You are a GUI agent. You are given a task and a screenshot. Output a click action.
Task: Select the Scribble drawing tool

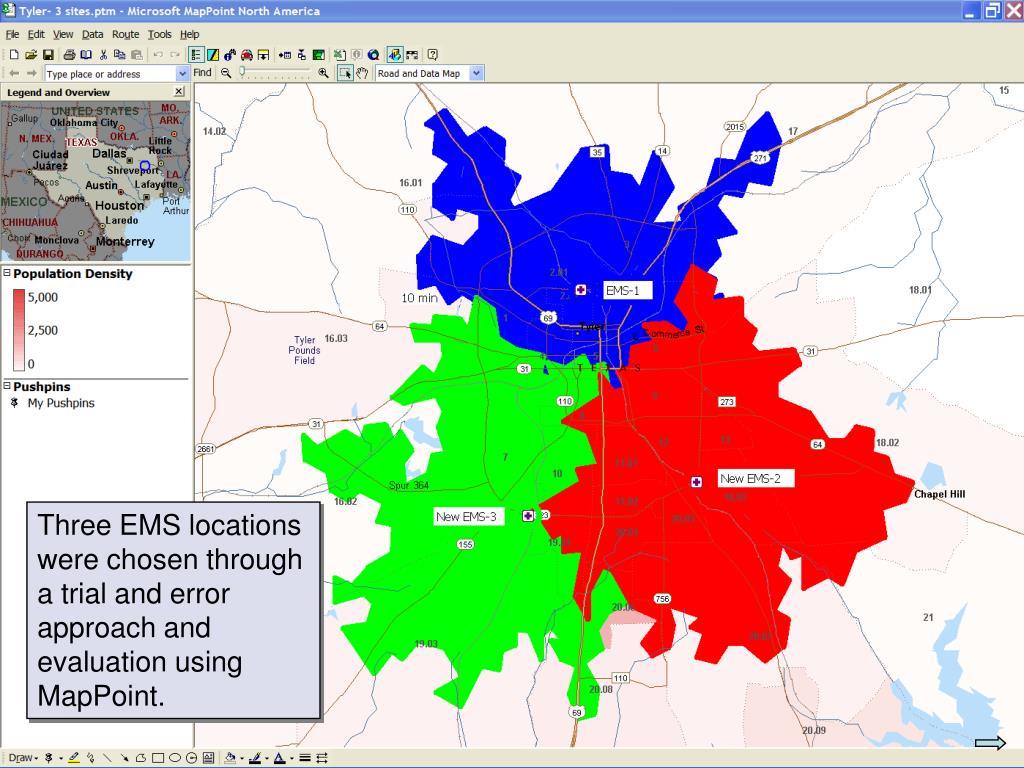pos(91,758)
